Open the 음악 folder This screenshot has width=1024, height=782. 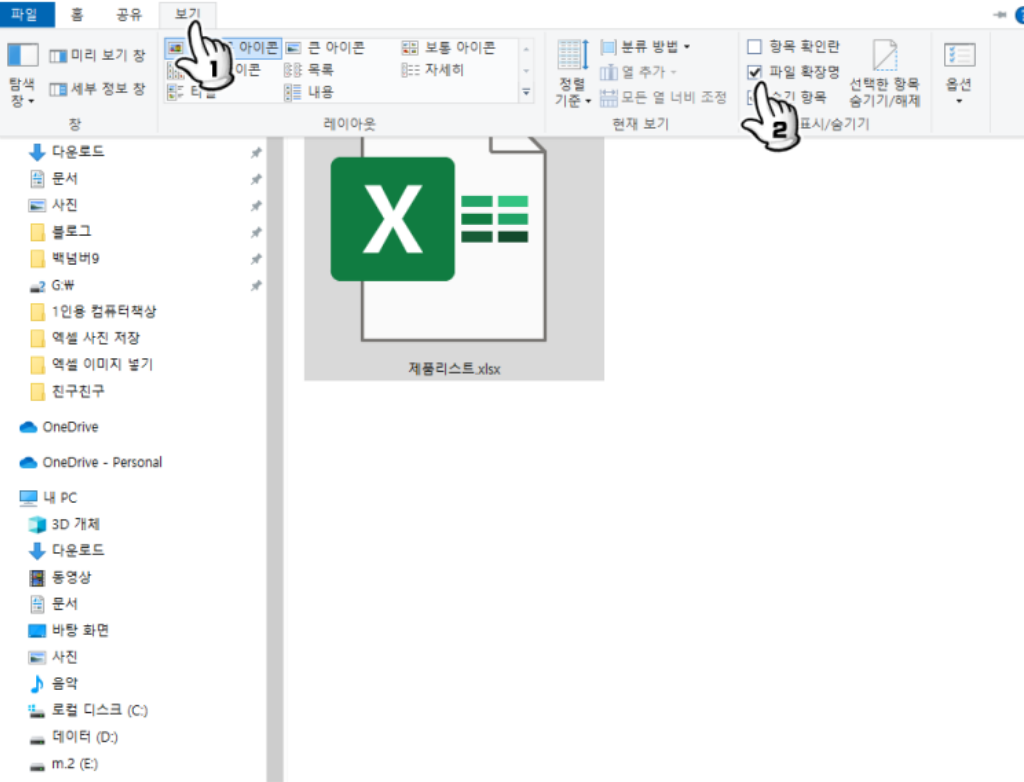pos(54,684)
